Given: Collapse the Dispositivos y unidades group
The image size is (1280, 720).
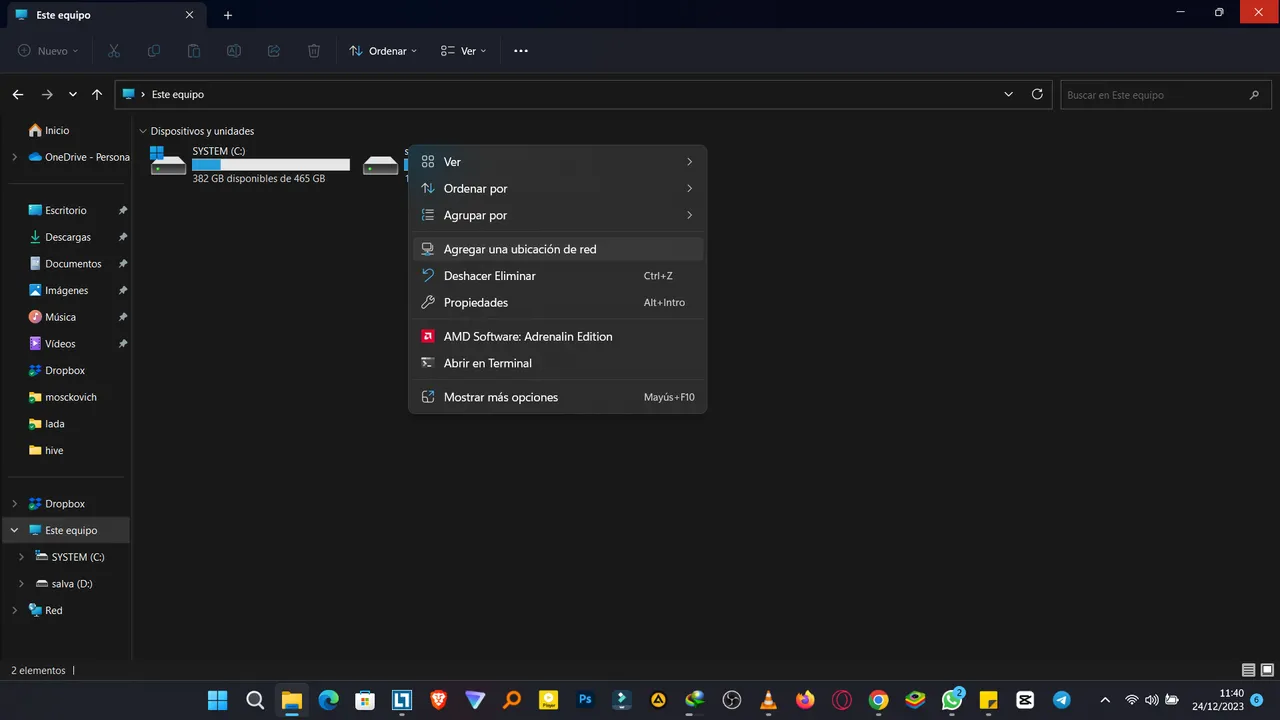Looking at the screenshot, I should pyautogui.click(x=143, y=131).
